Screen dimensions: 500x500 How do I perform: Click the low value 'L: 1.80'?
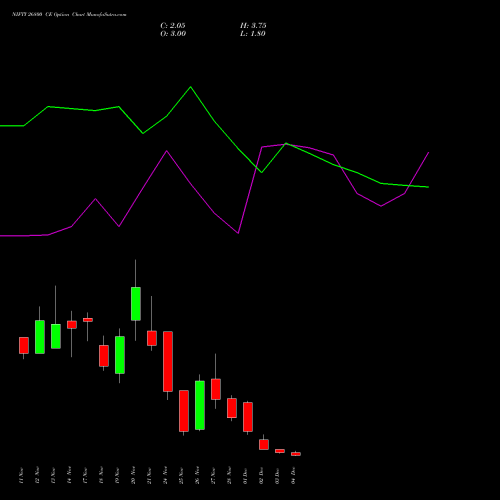tap(253, 34)
